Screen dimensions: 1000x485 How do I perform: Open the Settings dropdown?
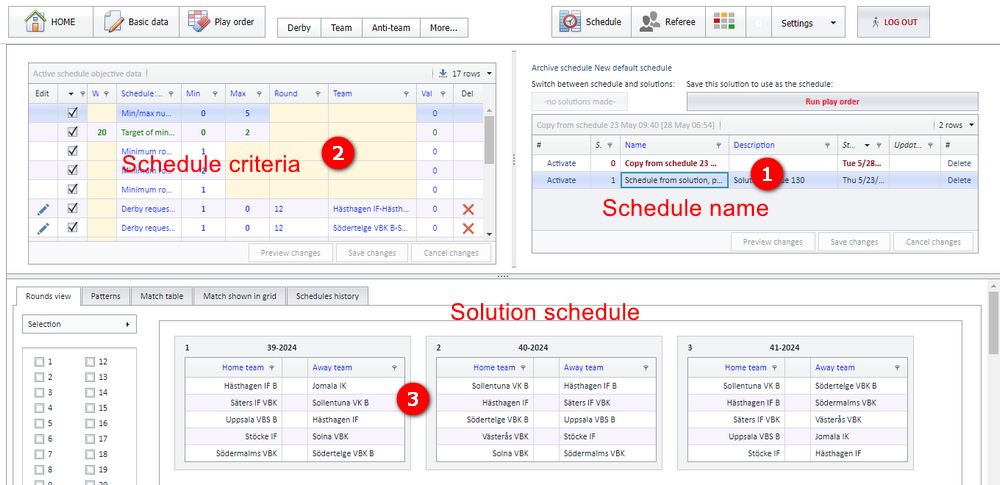point(808,22)
